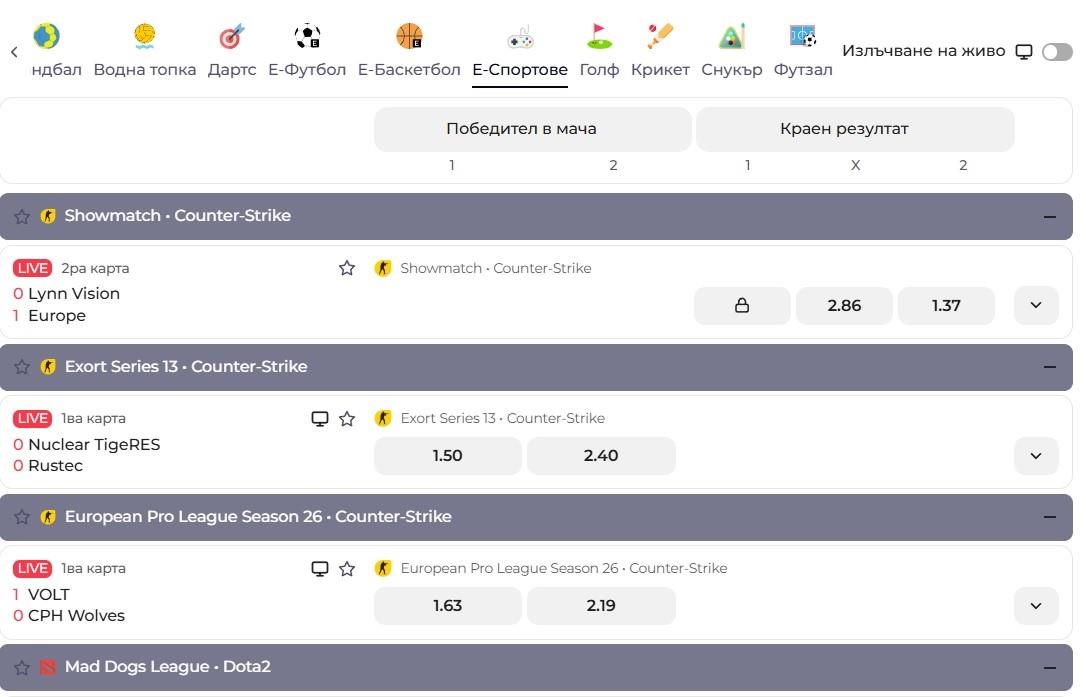Choose the E-Basketball (Е-Баскетбол) icon
Screen dimensions: 1086x697
pos(409,37)
